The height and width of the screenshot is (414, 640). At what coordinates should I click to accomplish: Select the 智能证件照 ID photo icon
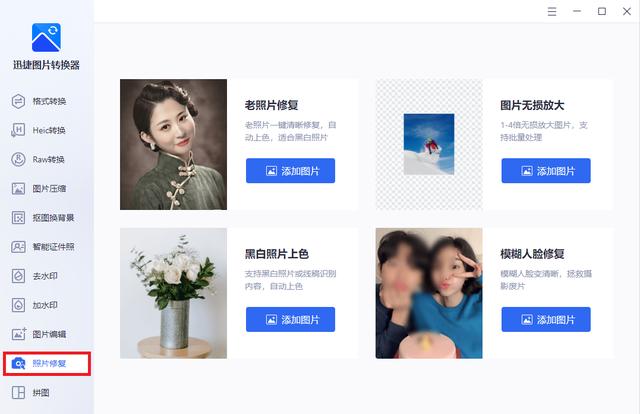pos(18,247)
